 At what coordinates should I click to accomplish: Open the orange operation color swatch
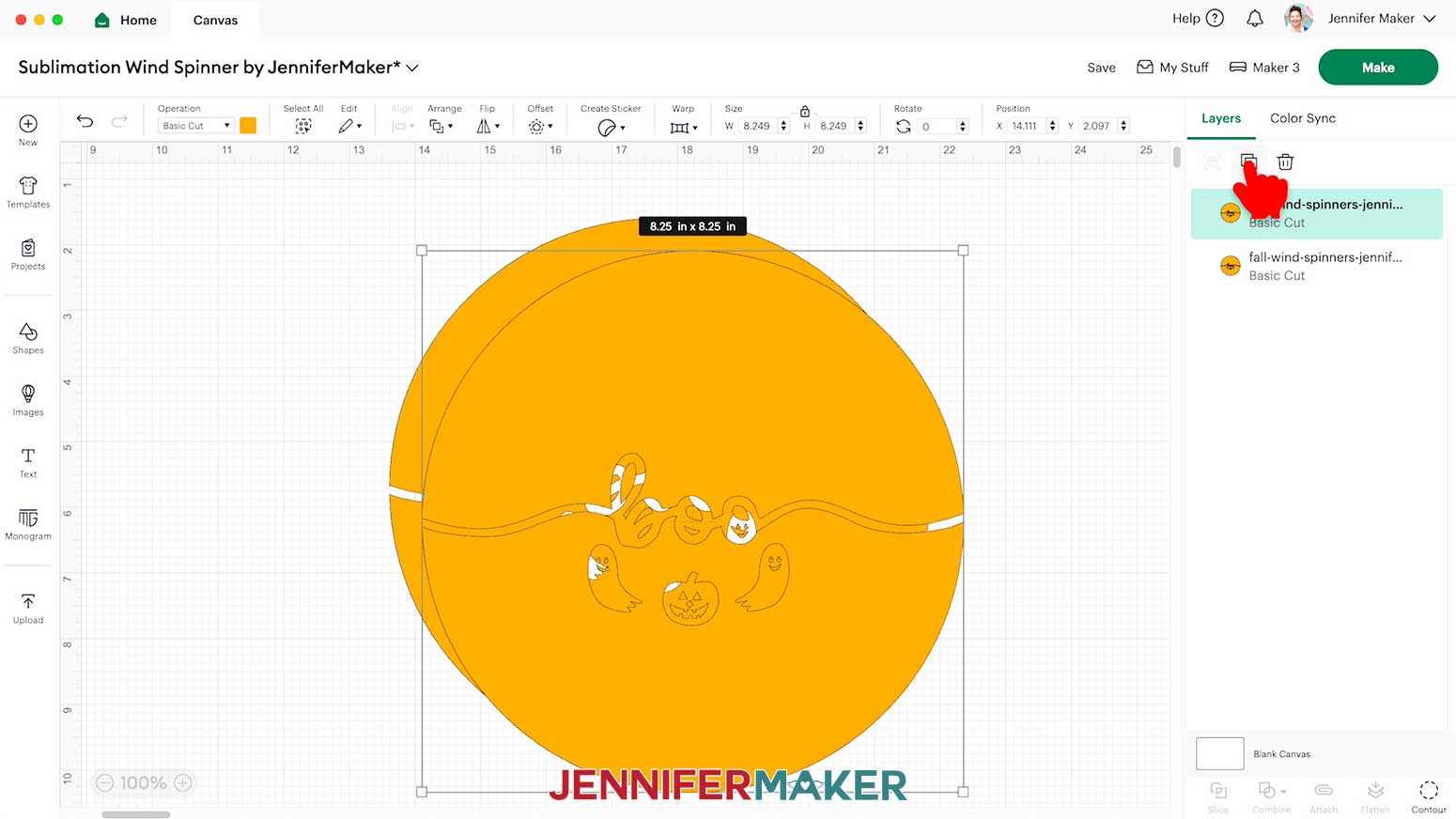[248, 126]
